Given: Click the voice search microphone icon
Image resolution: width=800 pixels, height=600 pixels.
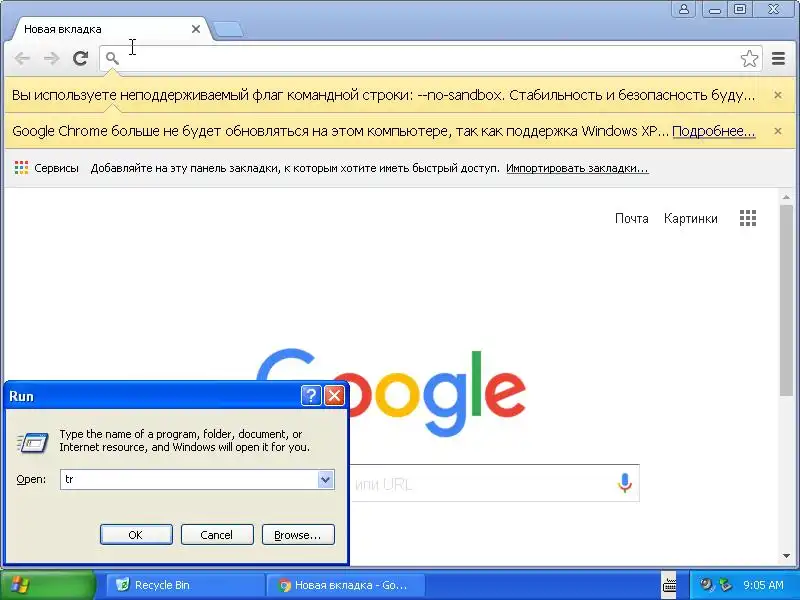Looking at the screenshot, I should point(624,483).
